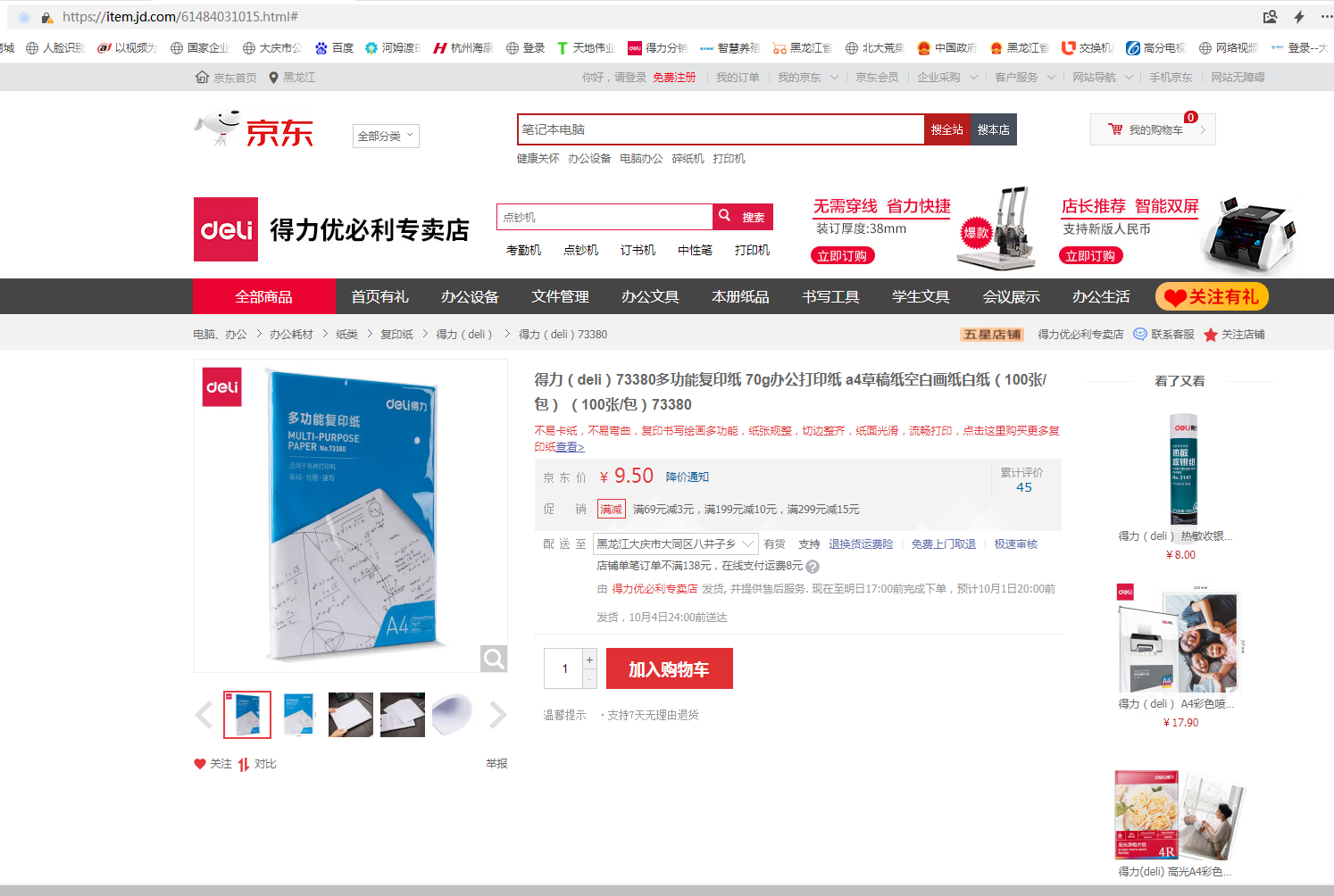Screen dimensions: 1334x896
Task: Click the 搜全站 search button
Action: click(946, 129)
